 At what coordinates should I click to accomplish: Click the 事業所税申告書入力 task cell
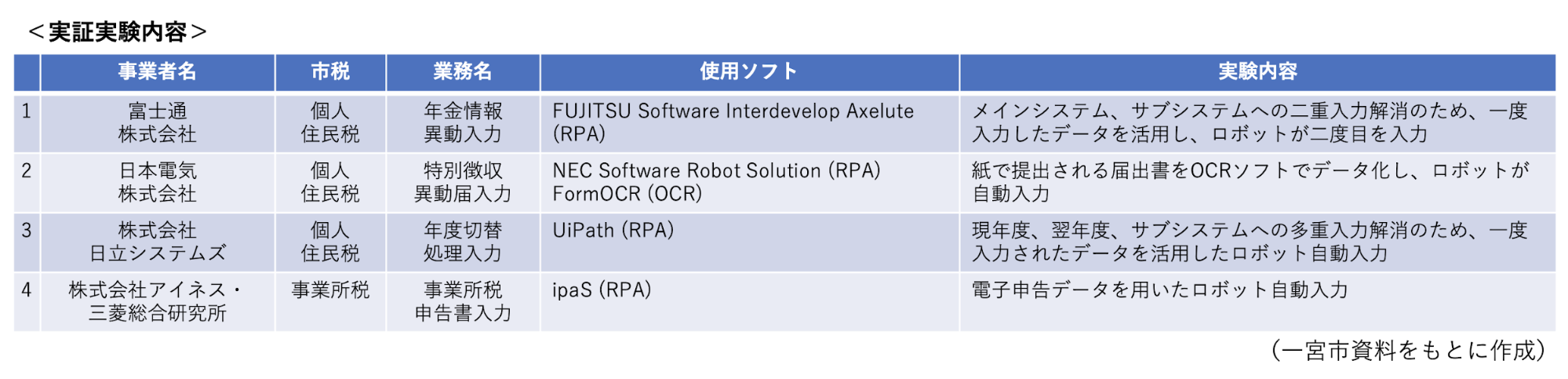[463, 302]
